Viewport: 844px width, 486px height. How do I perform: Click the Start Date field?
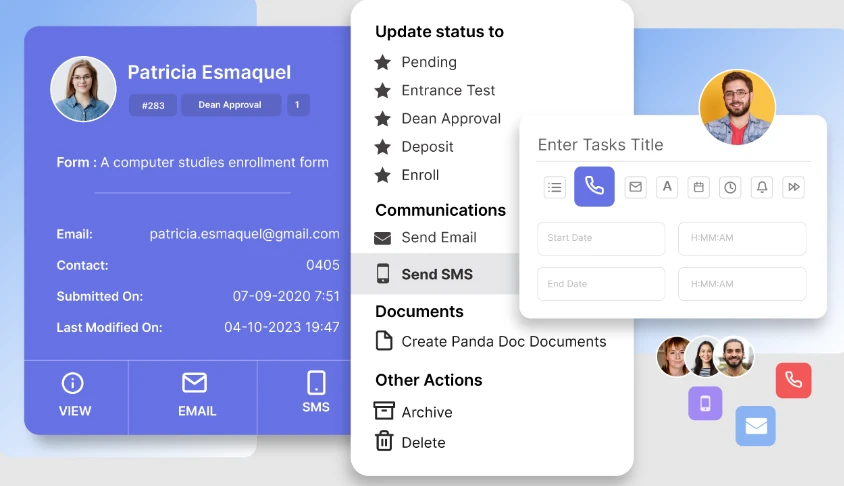[x=601, y=238]
